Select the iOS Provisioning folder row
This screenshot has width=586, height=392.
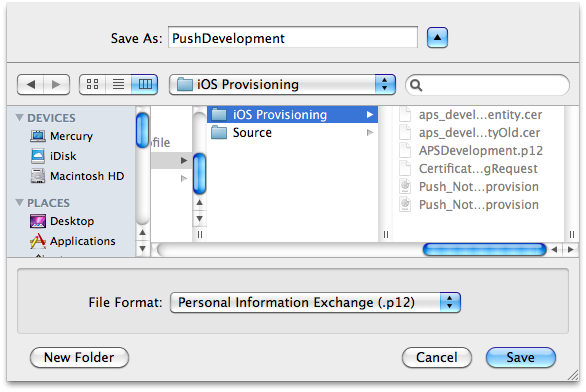click(292, 114)
